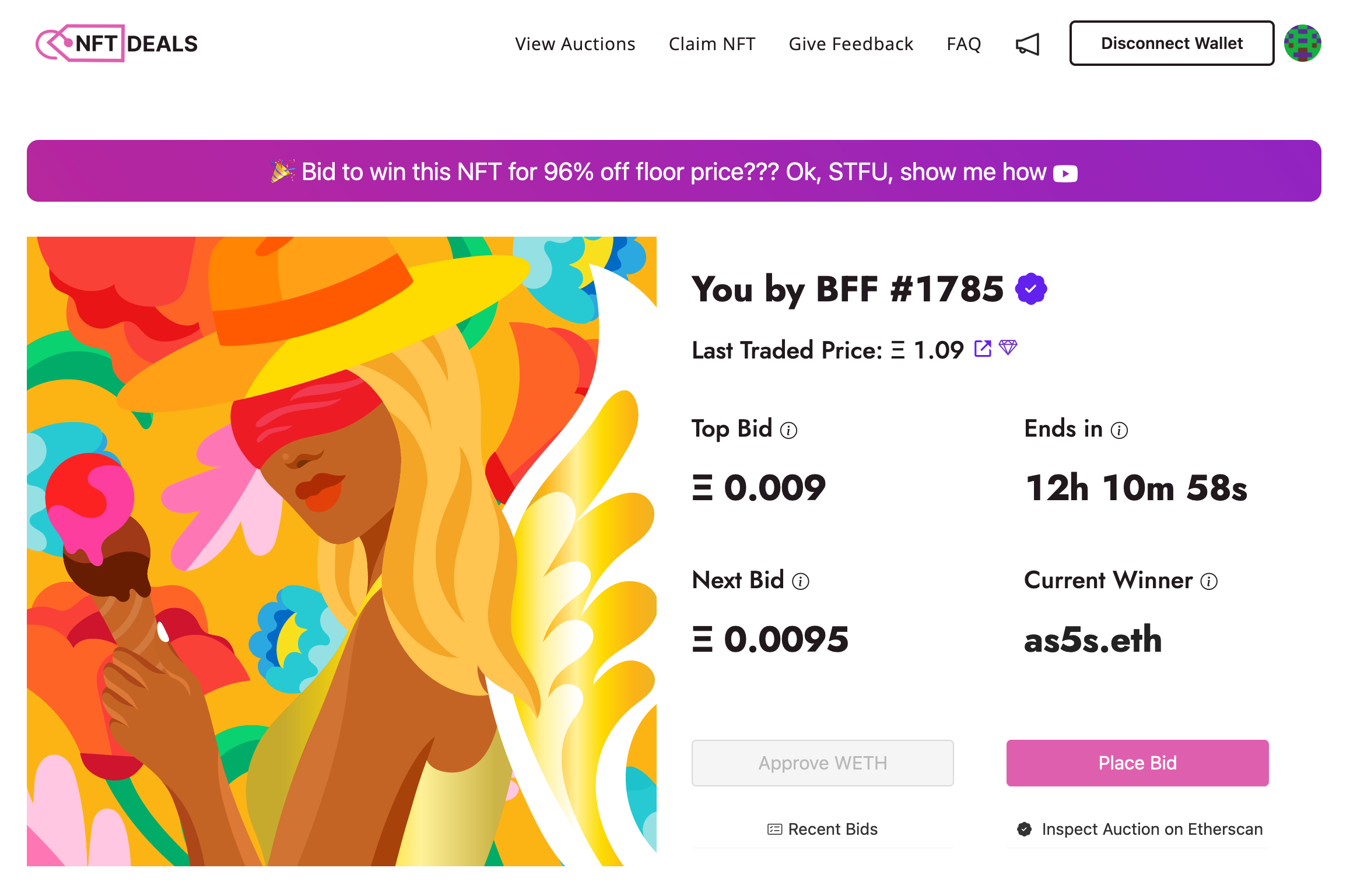This screenshot has height=896, width=1350.
Task: Show Recent Bids list
Action: (822, 829)
